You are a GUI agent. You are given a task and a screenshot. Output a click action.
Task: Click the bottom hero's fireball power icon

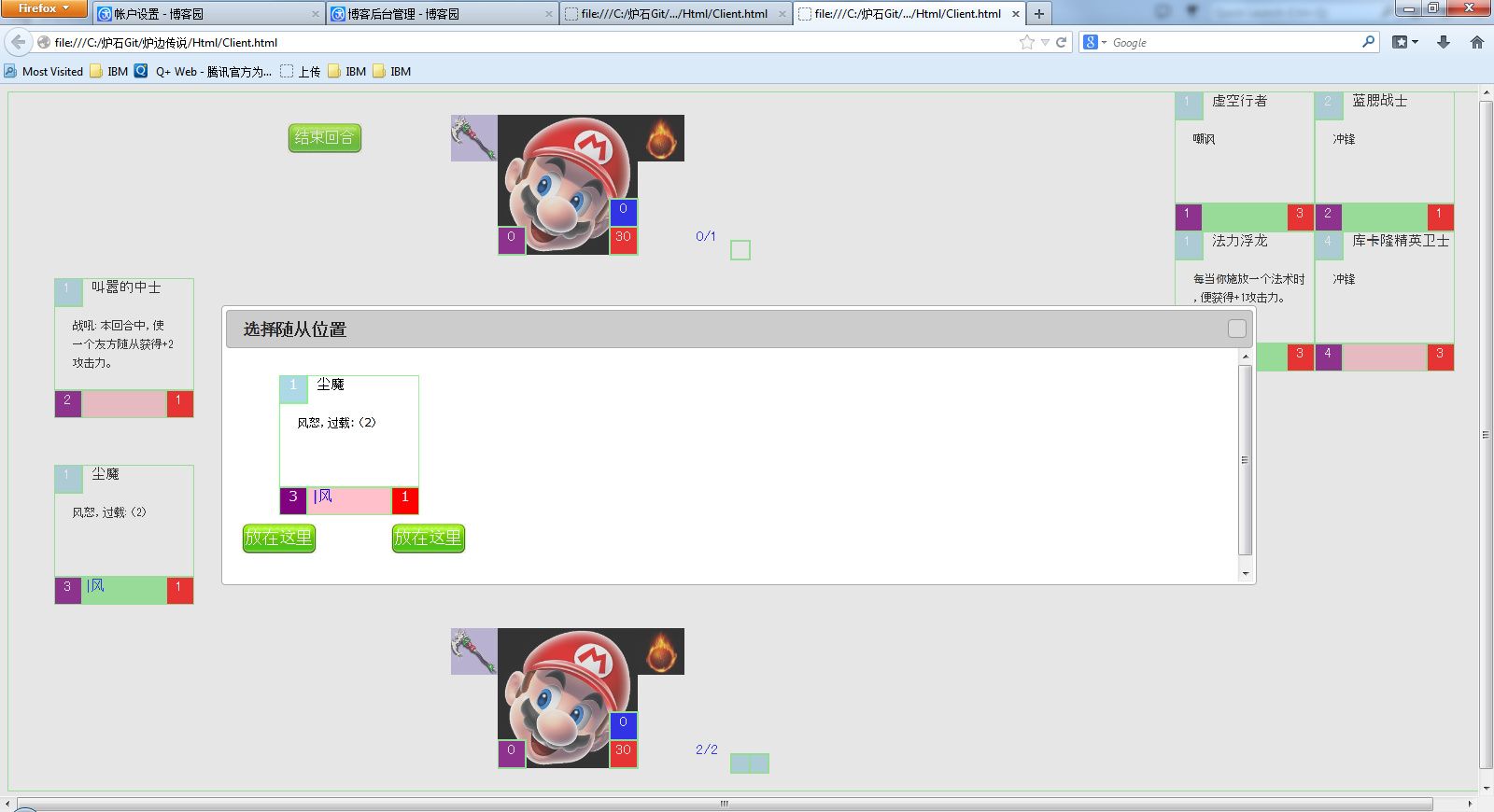coord(661,651)
